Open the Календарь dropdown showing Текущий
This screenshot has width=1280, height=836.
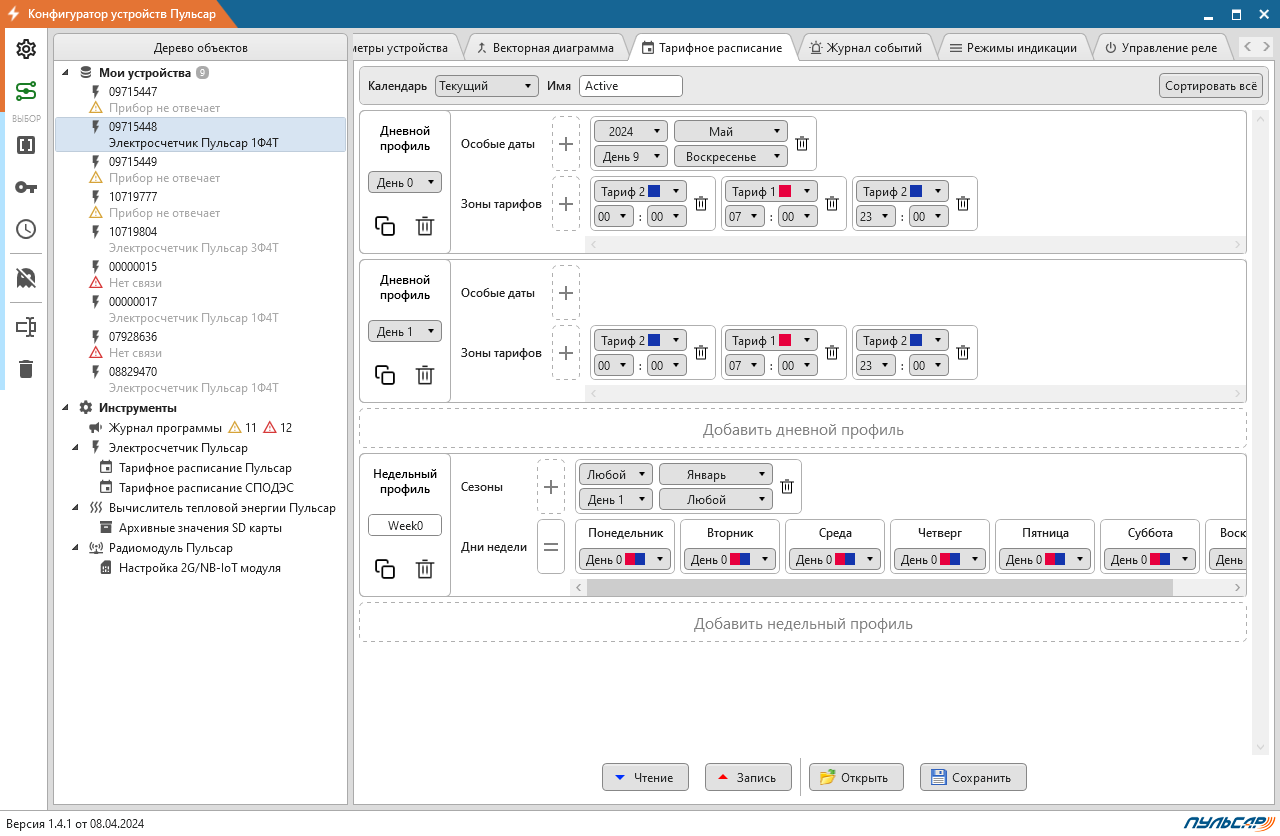(x=487, y=86)
